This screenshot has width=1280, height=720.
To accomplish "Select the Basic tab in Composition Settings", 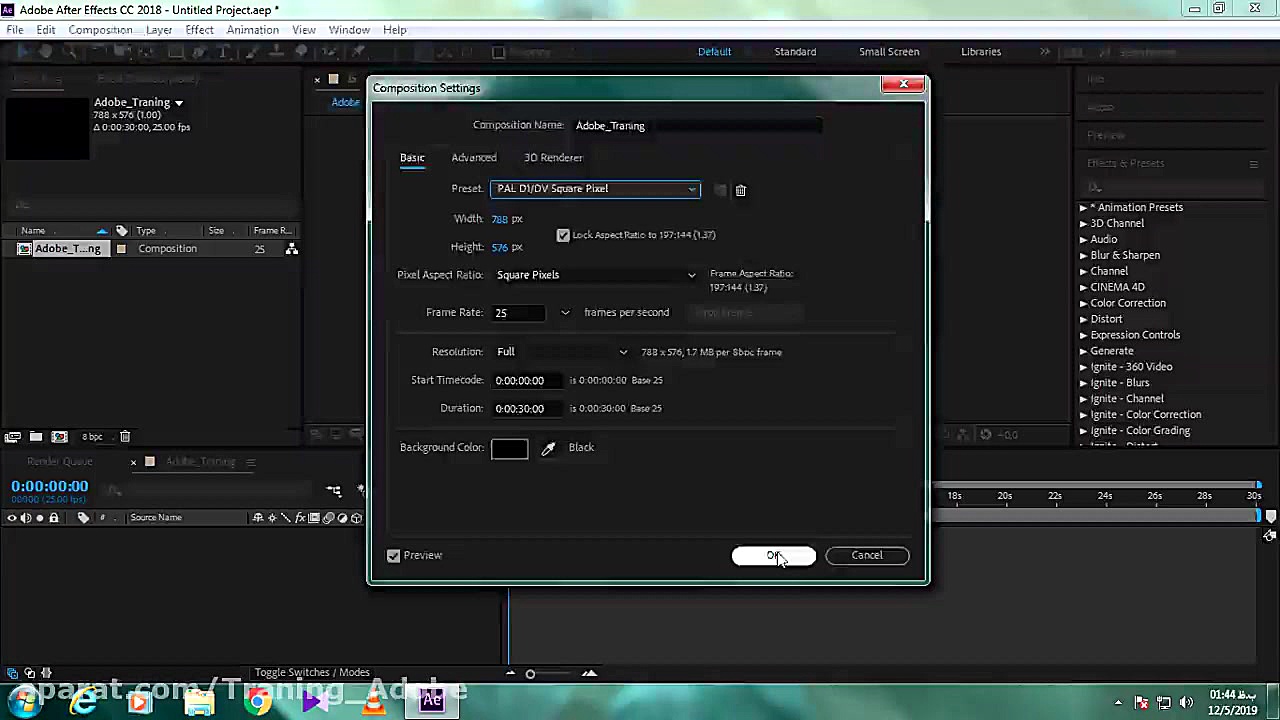I will (412, 158).
